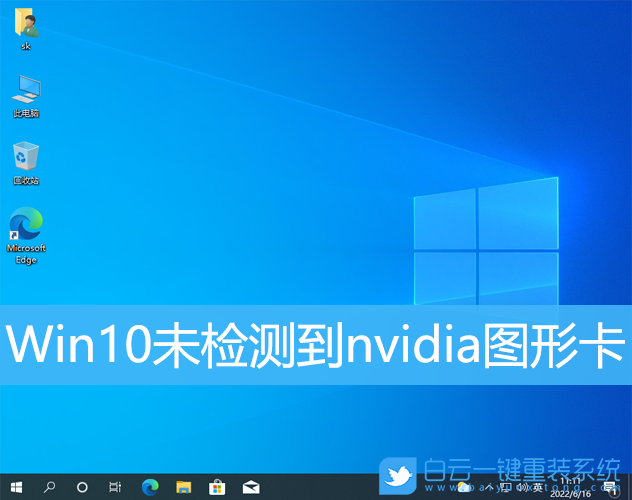Image resolution: width=632 pixels, height=500 pixels.
Task: Switch input method via 英 indicator
Action: [538, 487]
